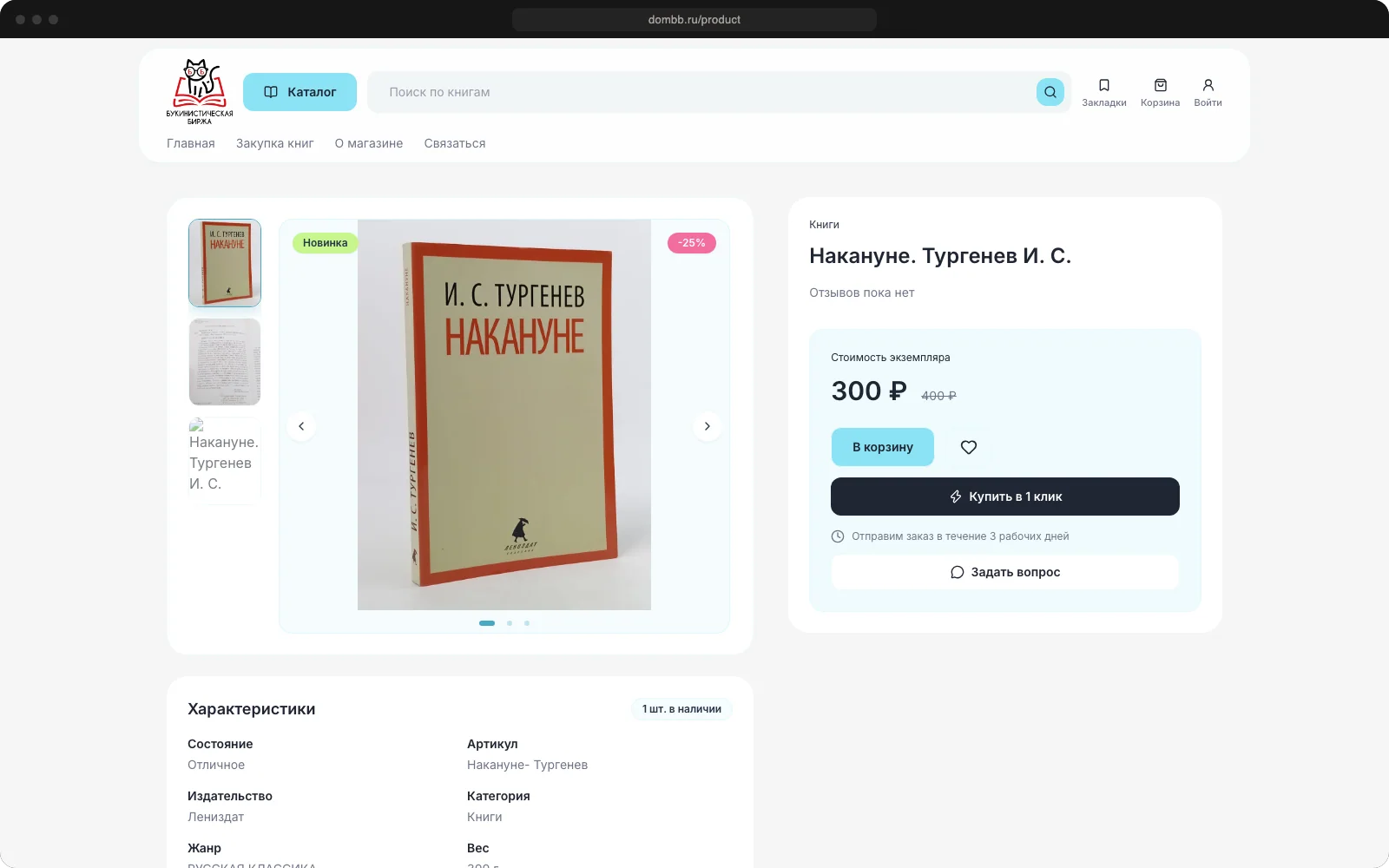The width and height of the screenshot is (1389, 868).
Task: Click the Задать вопрос button
Action: [x=1005, y=572]
